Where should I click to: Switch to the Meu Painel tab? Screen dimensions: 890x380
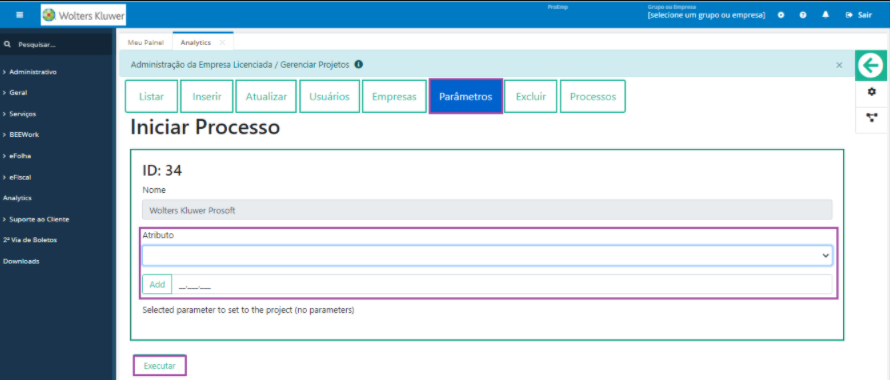pyautogui.click(x=146, y=43)
